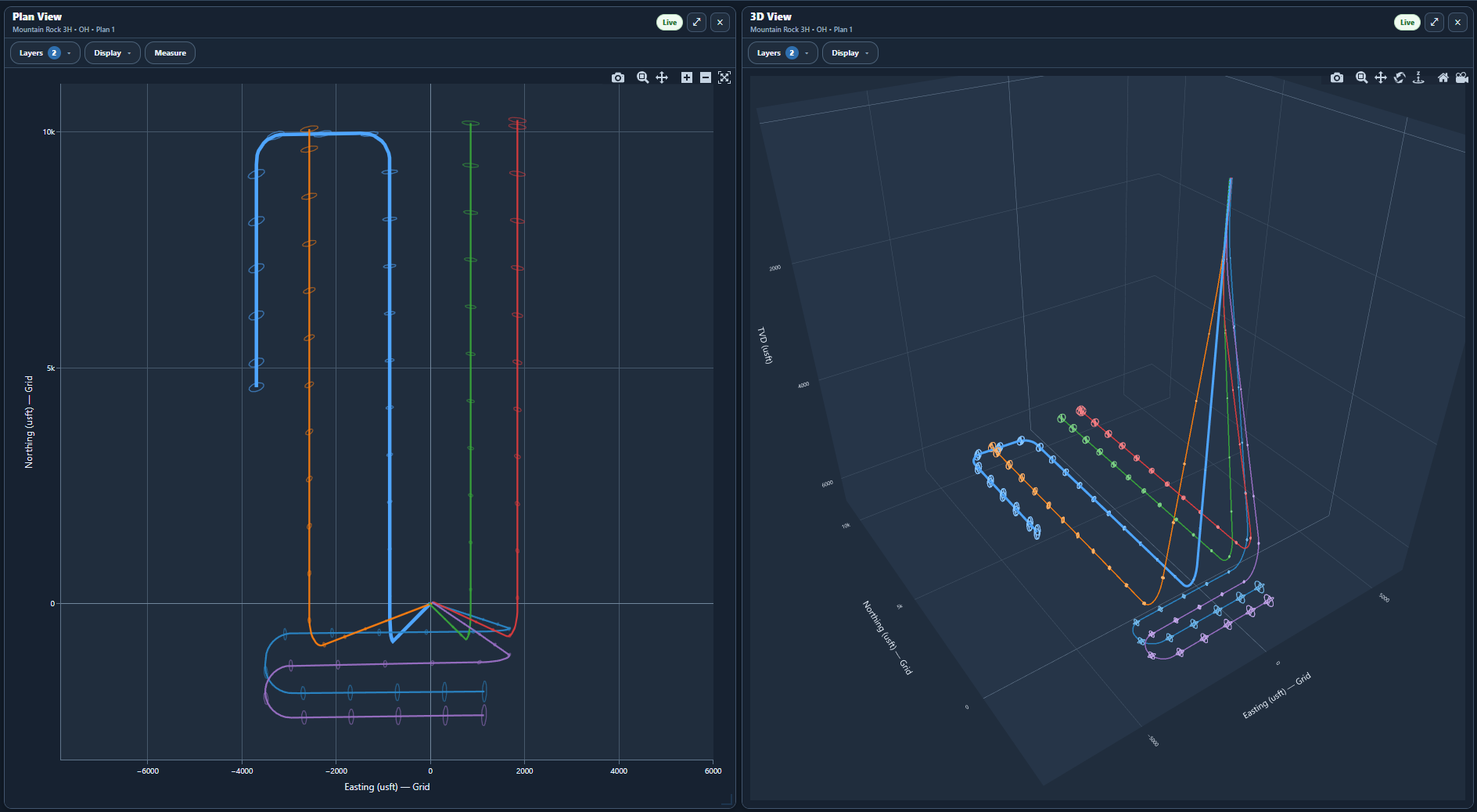Open the Layers dropdown in Plan View
Image resolution: width=1477 pixels, height=812 pixels.
[x=45, y=53]
